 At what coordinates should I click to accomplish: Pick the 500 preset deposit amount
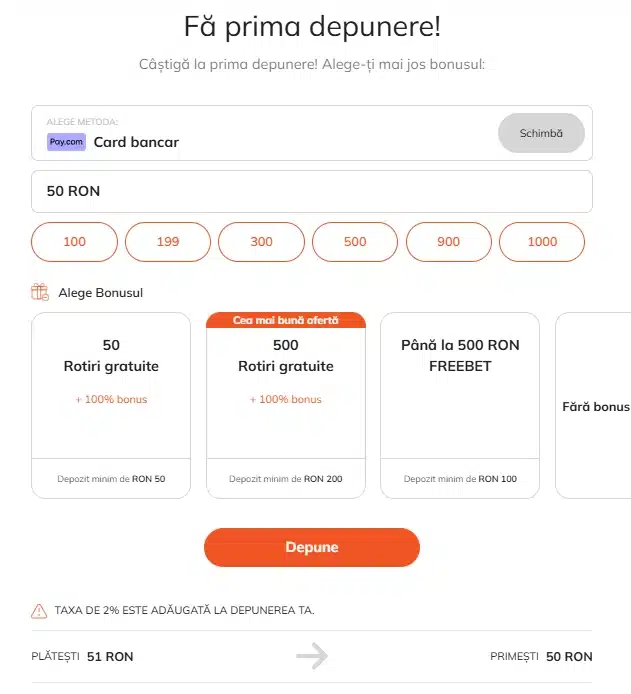tap(355, 242)
